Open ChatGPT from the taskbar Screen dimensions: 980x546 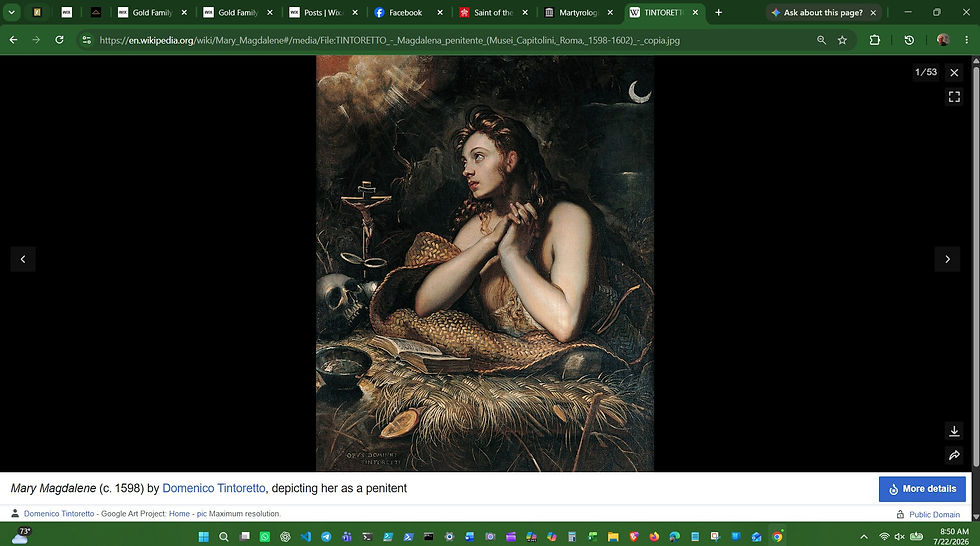(x=286, y=537)
